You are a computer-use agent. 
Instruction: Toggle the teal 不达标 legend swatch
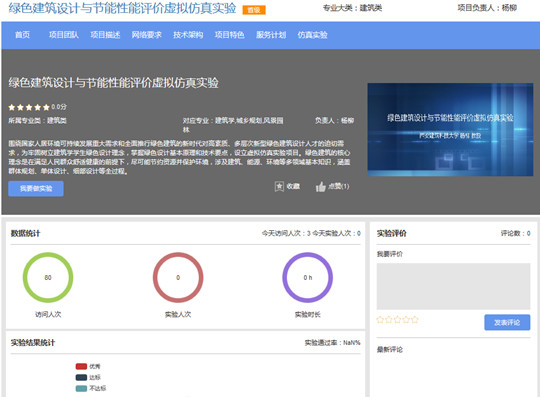click(81, 388)
